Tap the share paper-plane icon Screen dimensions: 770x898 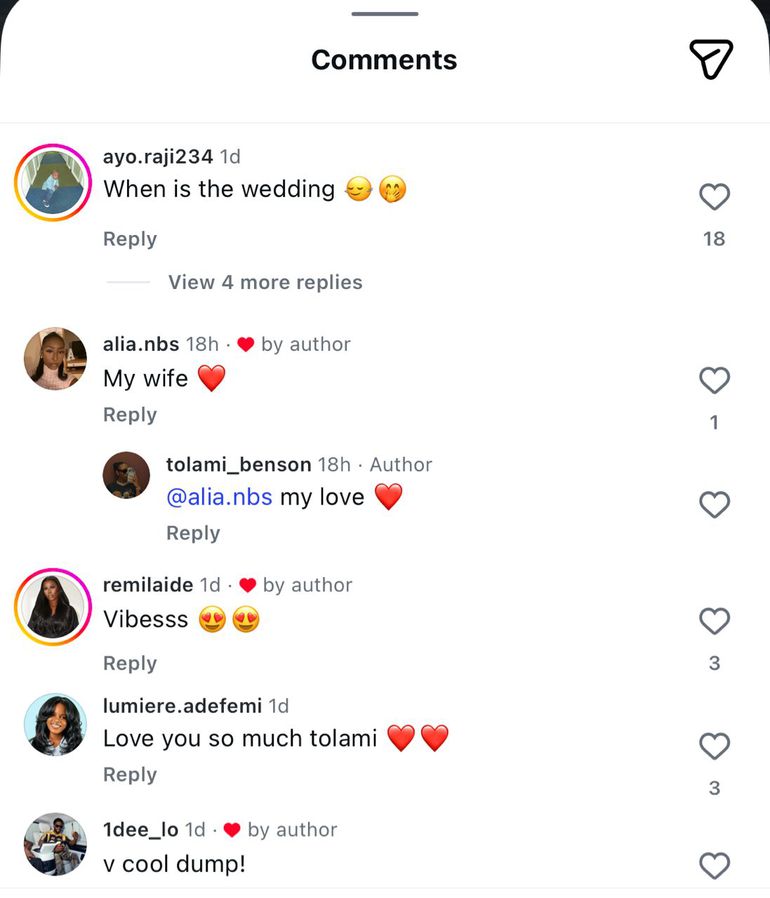pyautogui.click(x=711, y=59)
